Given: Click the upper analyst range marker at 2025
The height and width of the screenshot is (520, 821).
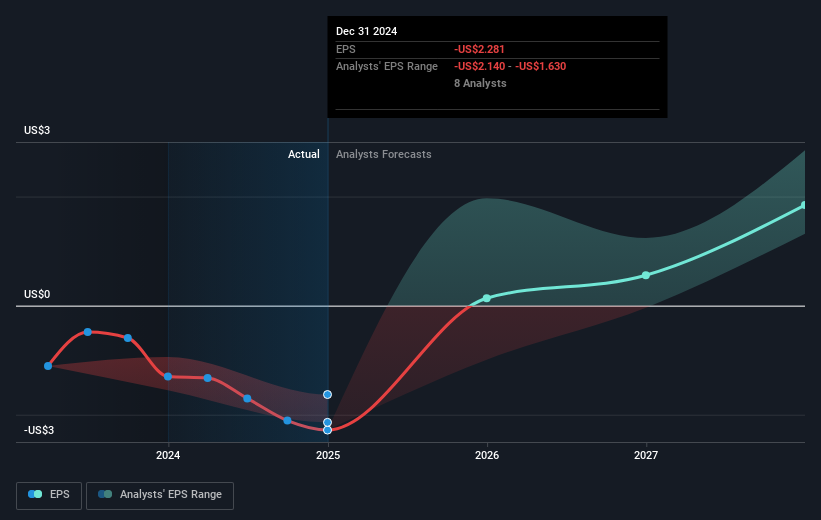Looking at the screenshot, I should click(x=327, y=394).
